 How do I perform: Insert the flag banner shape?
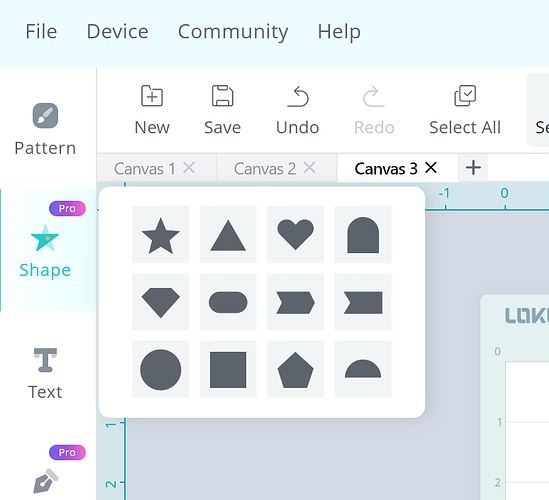click(363, 301)
